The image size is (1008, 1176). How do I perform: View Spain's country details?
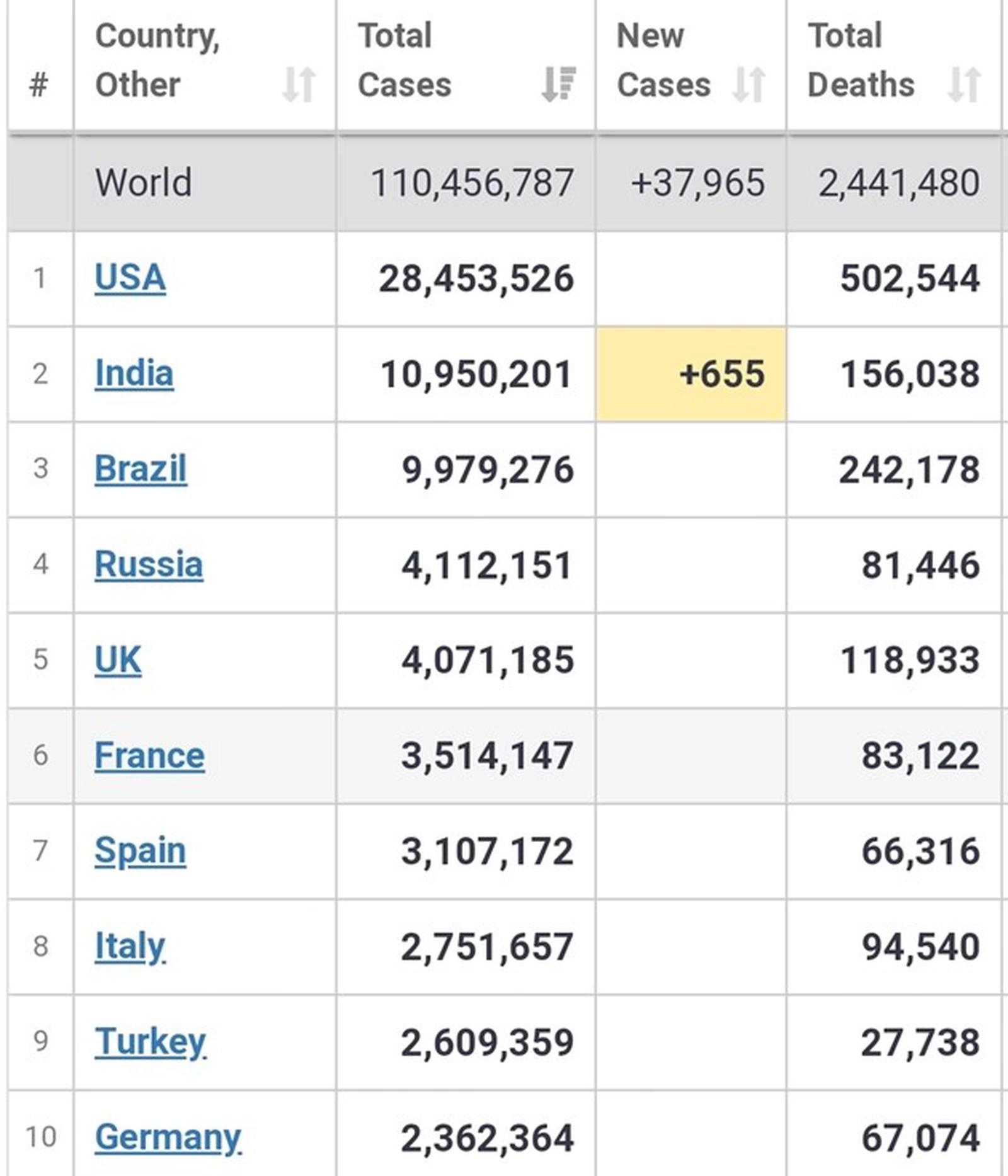140,851
